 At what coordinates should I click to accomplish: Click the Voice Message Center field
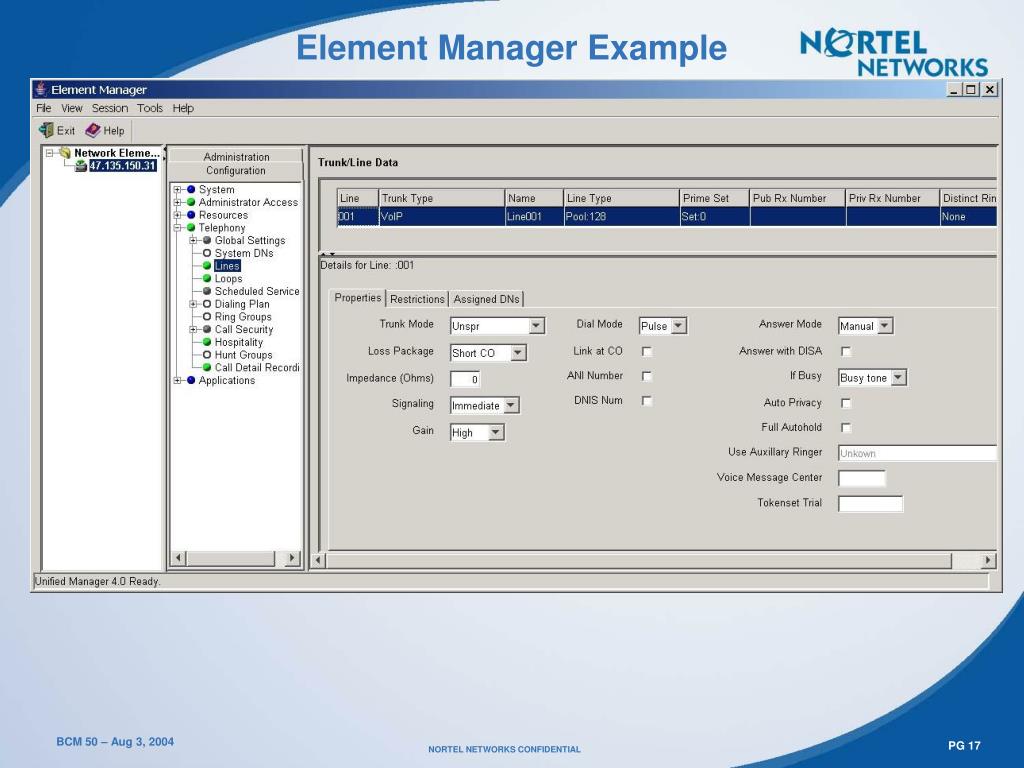[862, 478]
